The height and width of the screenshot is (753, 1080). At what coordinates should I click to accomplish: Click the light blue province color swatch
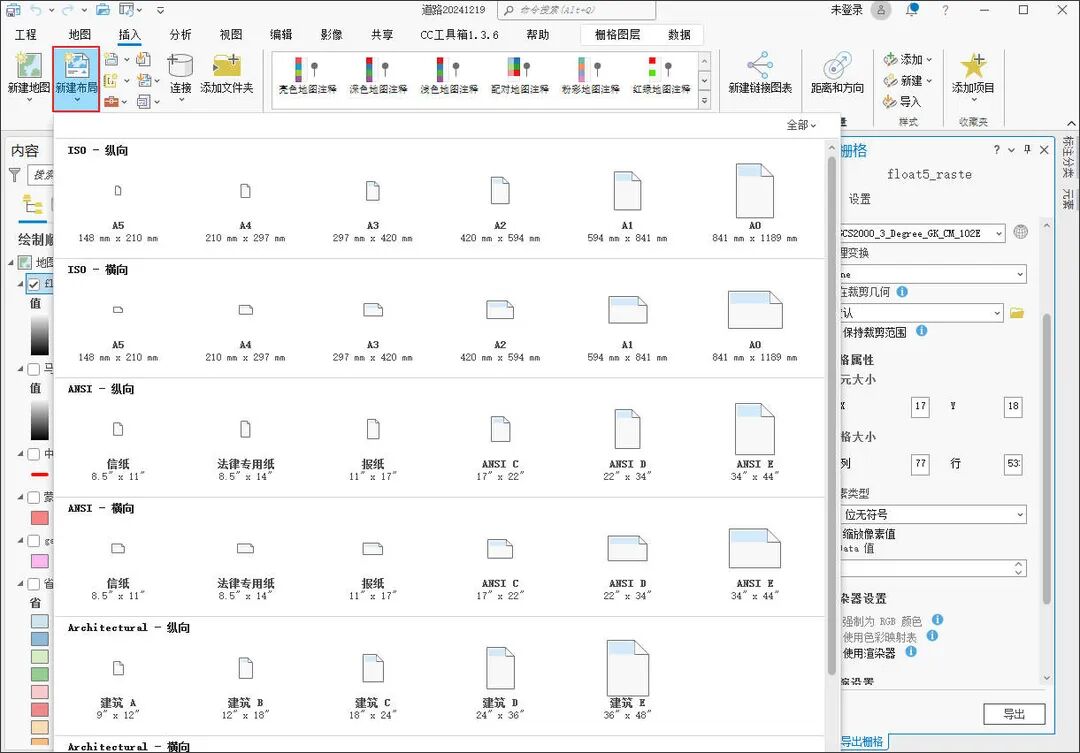(40, 621)
